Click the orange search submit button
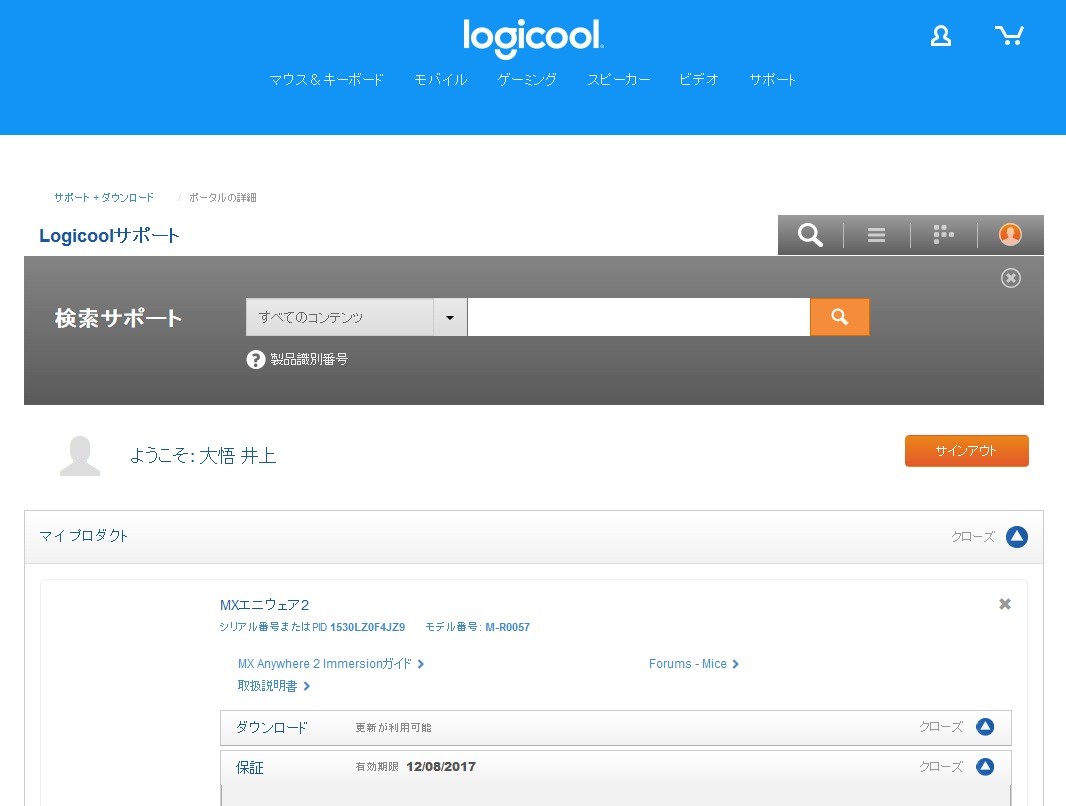The image size is (1066, 806). click(840, 317)
